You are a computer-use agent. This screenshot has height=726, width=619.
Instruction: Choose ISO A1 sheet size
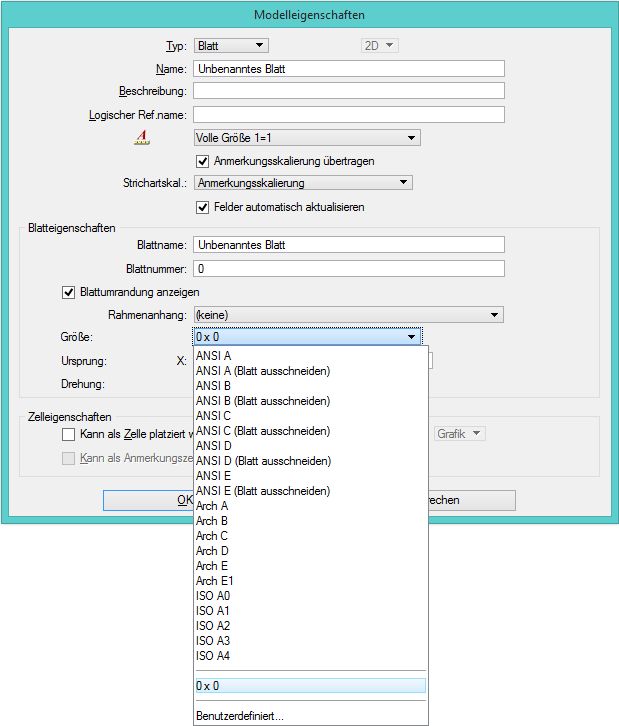[x=310, y=611]
